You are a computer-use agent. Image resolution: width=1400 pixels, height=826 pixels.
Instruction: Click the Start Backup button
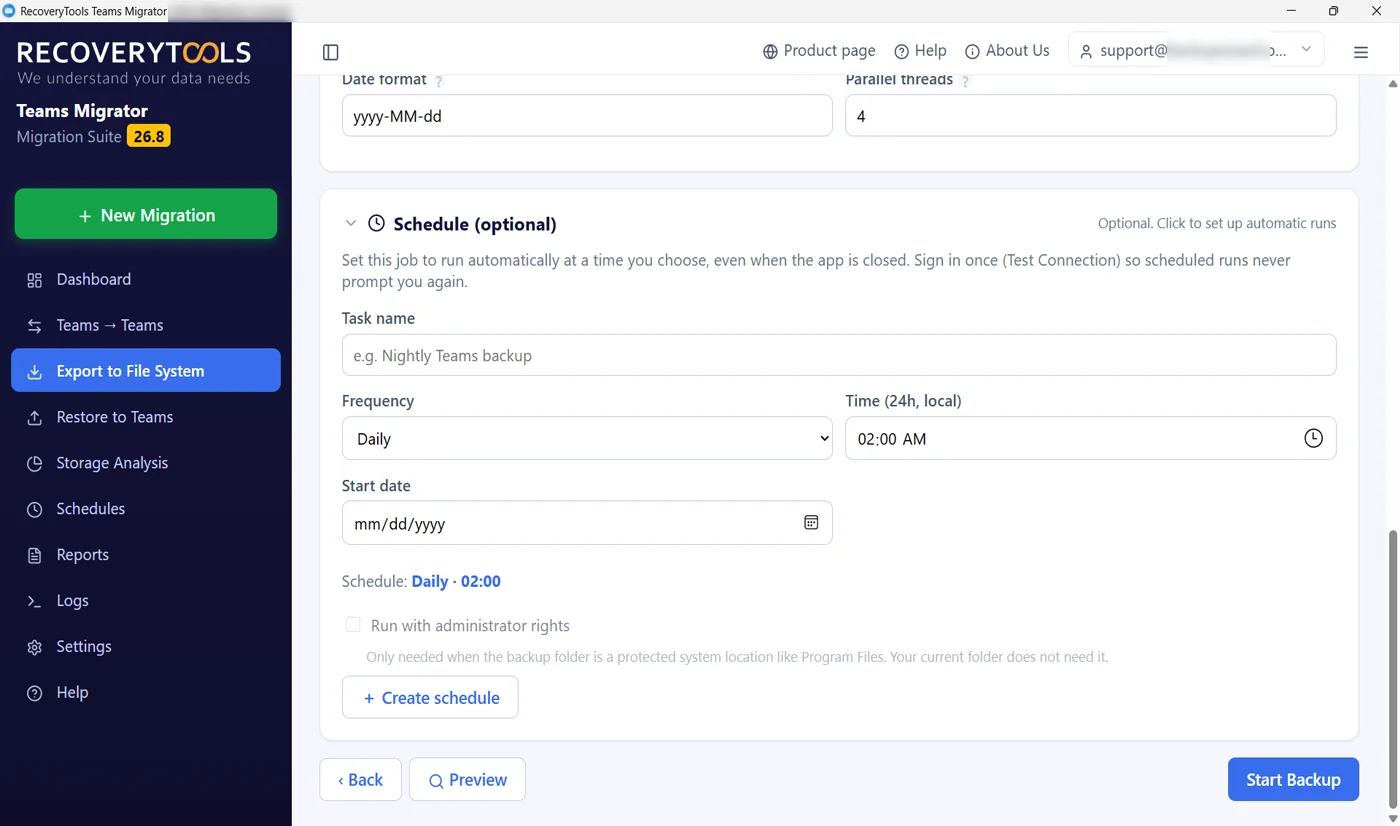pos(1293,779)
